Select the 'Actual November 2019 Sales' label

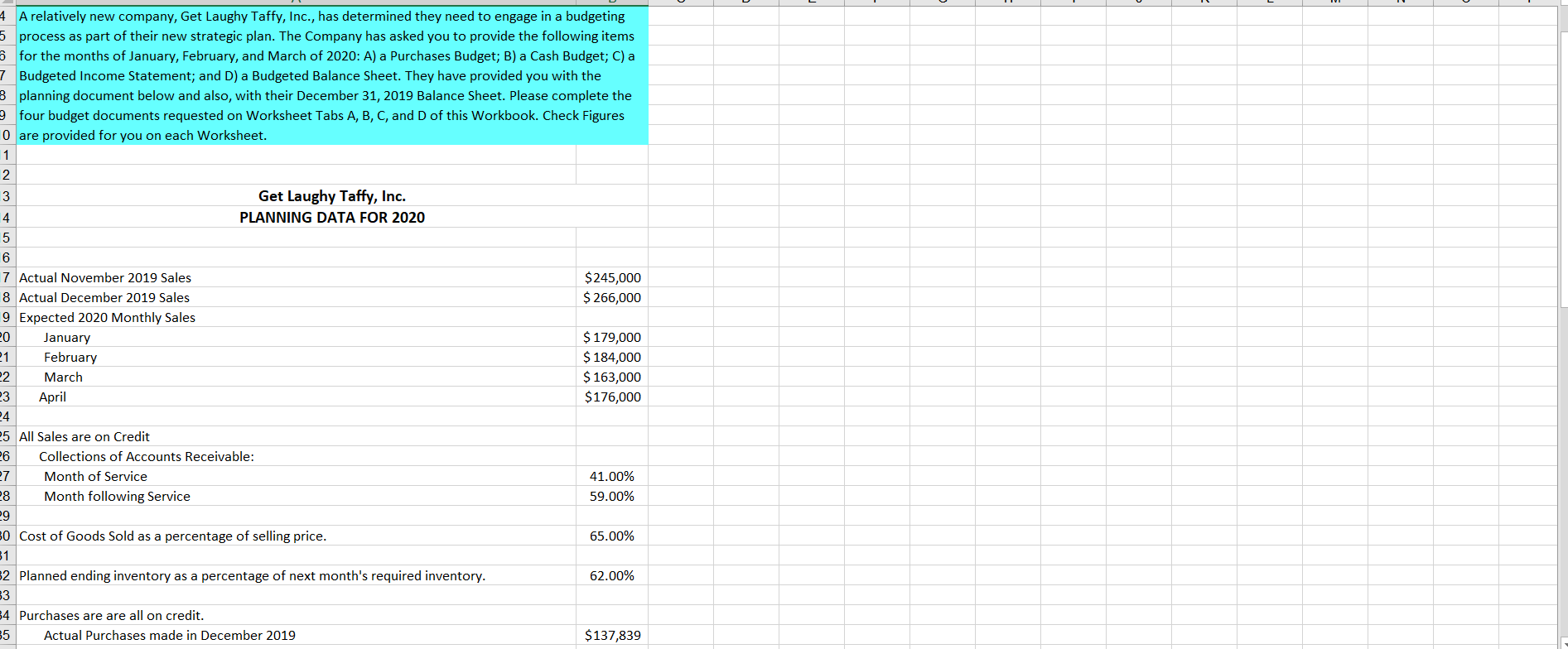point(105,277)
